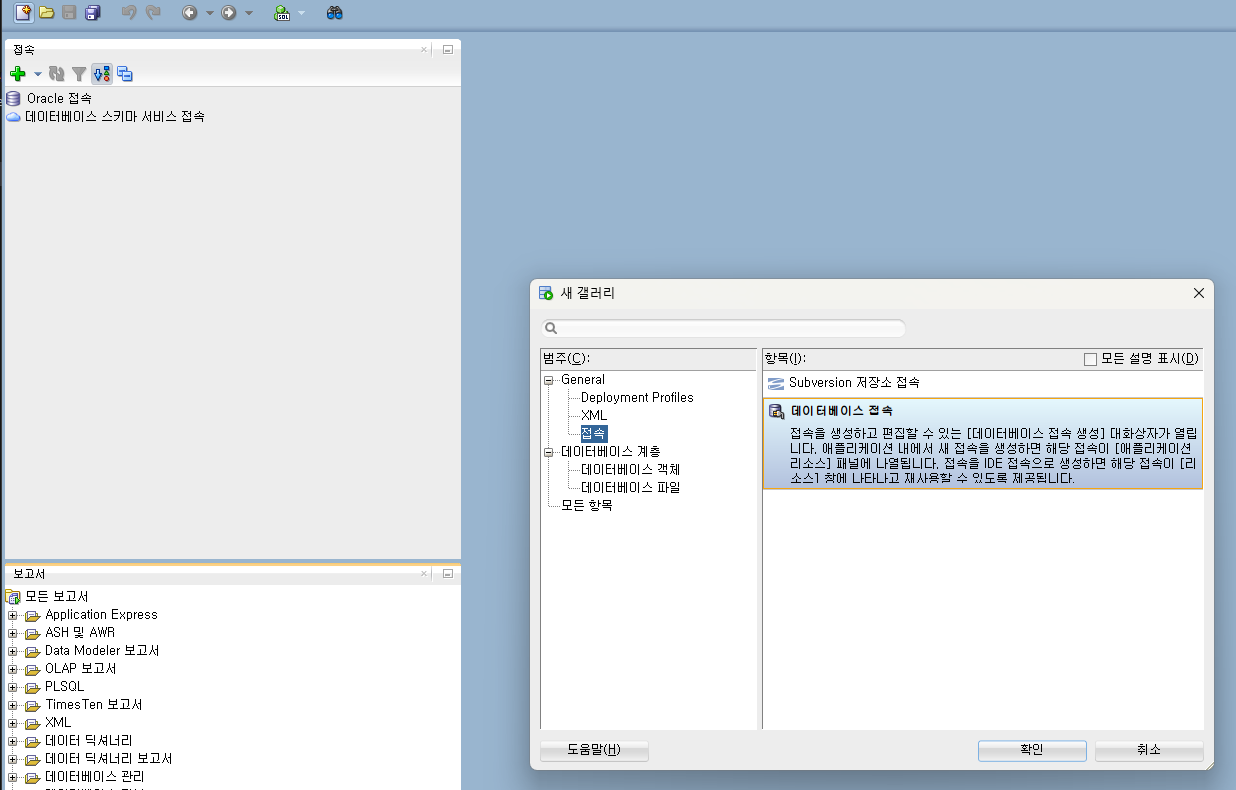1236x790 pixels.
Task: Toggle the sort arrow icon in 접속 panel toolbar
Action: tap(102, 74)
